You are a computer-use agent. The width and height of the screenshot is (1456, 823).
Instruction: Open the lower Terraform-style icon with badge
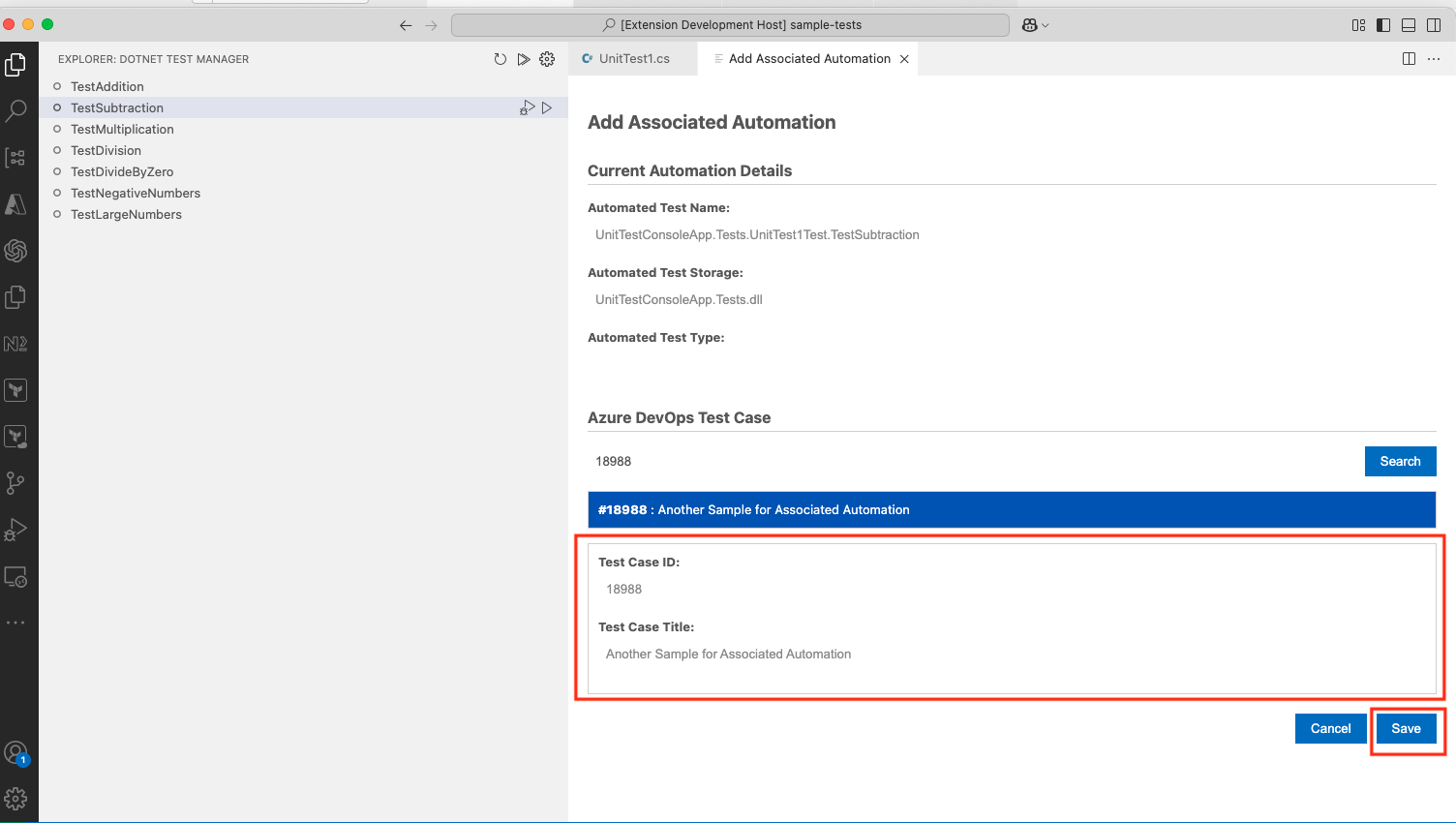click(x=15, y=437)
